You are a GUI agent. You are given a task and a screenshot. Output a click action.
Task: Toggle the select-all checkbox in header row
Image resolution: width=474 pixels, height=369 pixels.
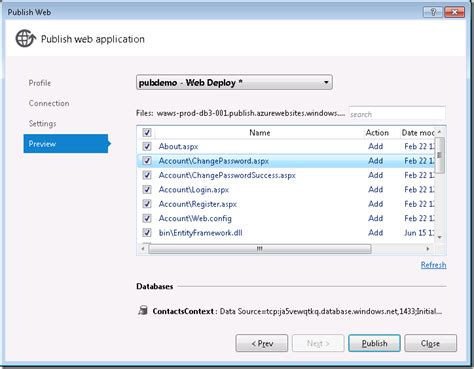[x=147, y=132]
